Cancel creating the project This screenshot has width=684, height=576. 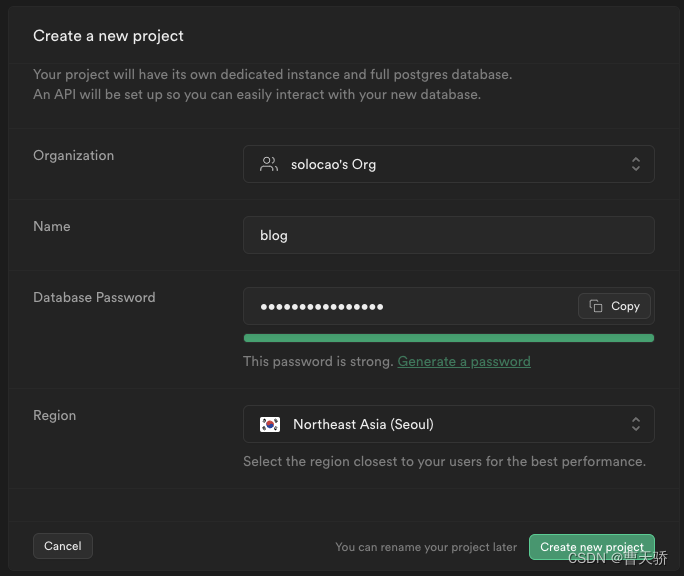click(x=63, y=546)
